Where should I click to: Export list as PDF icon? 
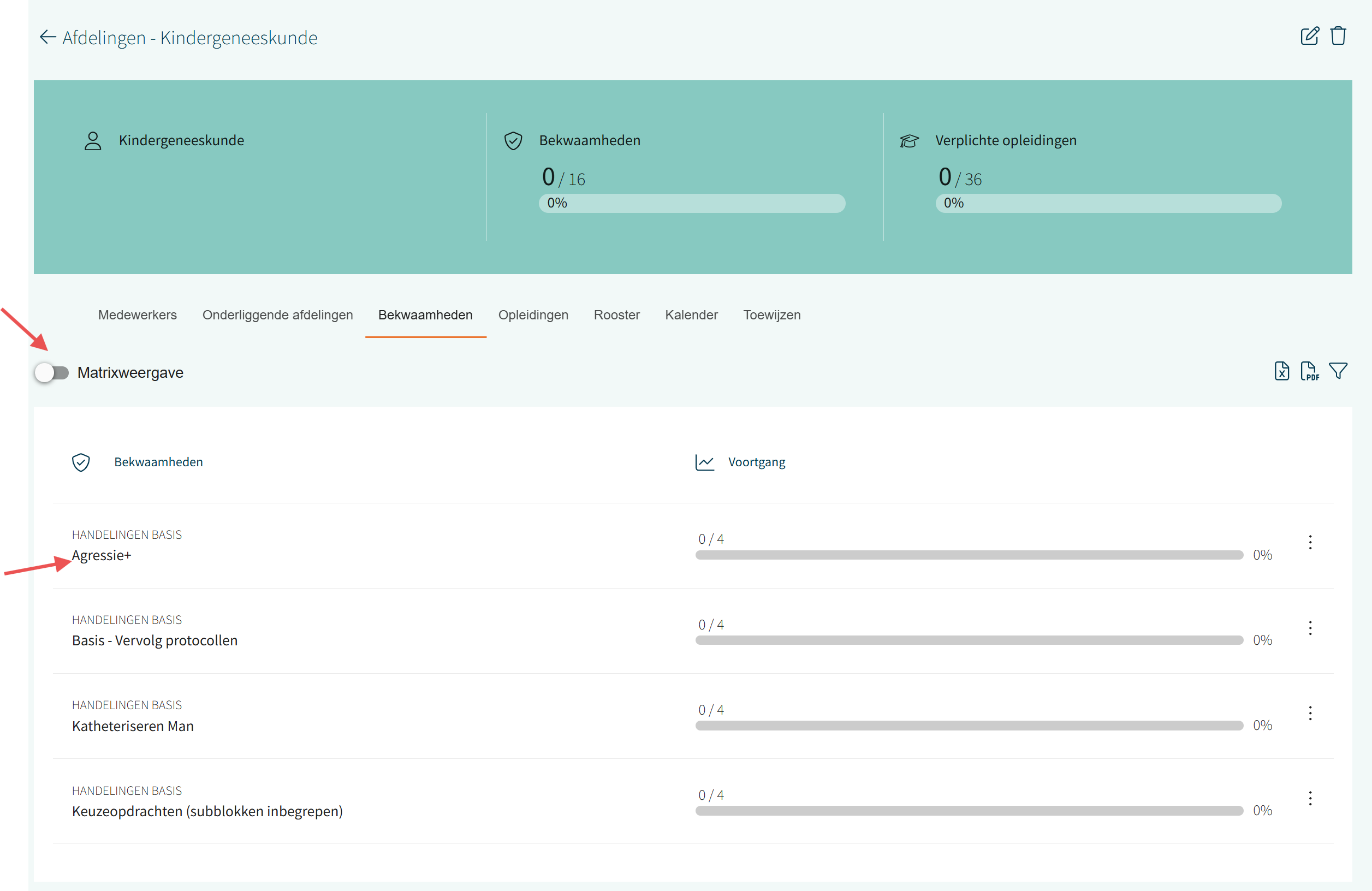[x=1309, y=371]
